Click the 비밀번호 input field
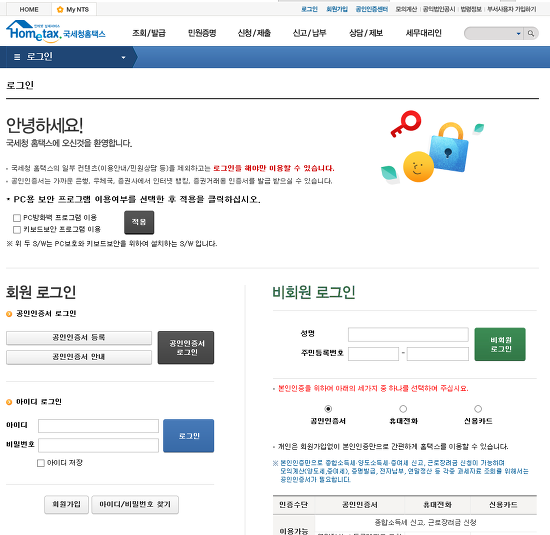The image size is (550, 535). [99, 446]
